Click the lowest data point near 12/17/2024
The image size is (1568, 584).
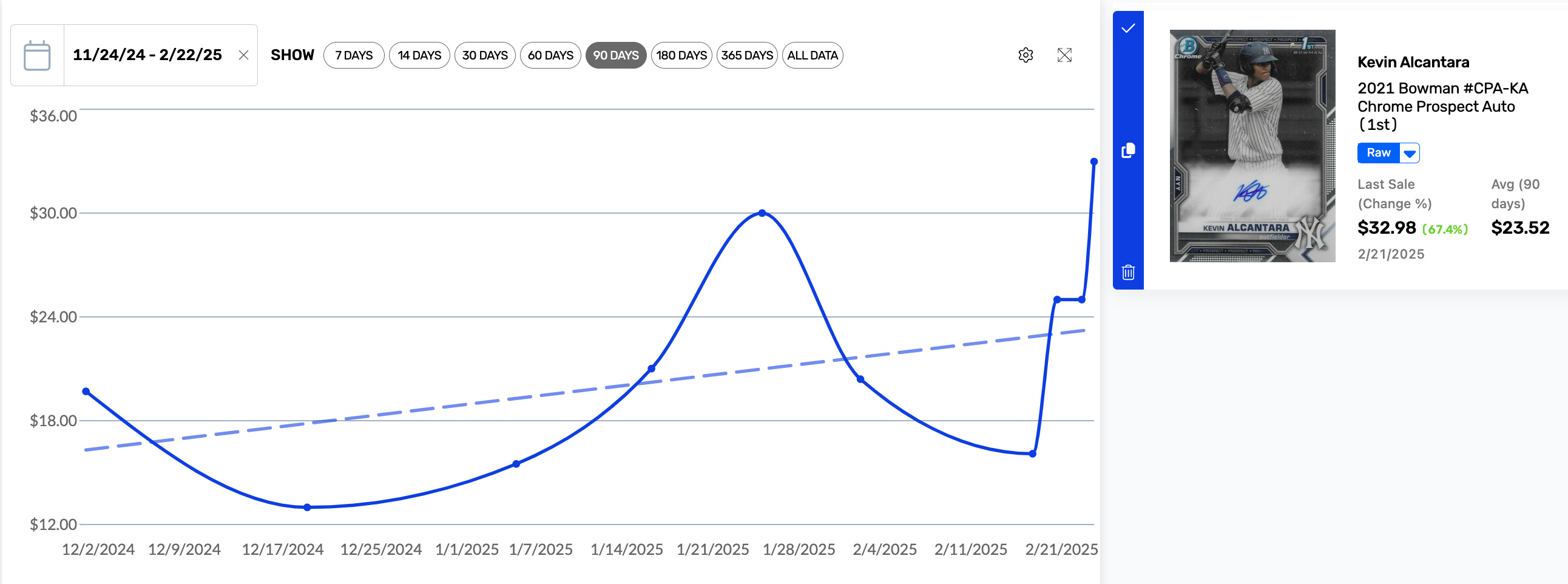point(308,508)
